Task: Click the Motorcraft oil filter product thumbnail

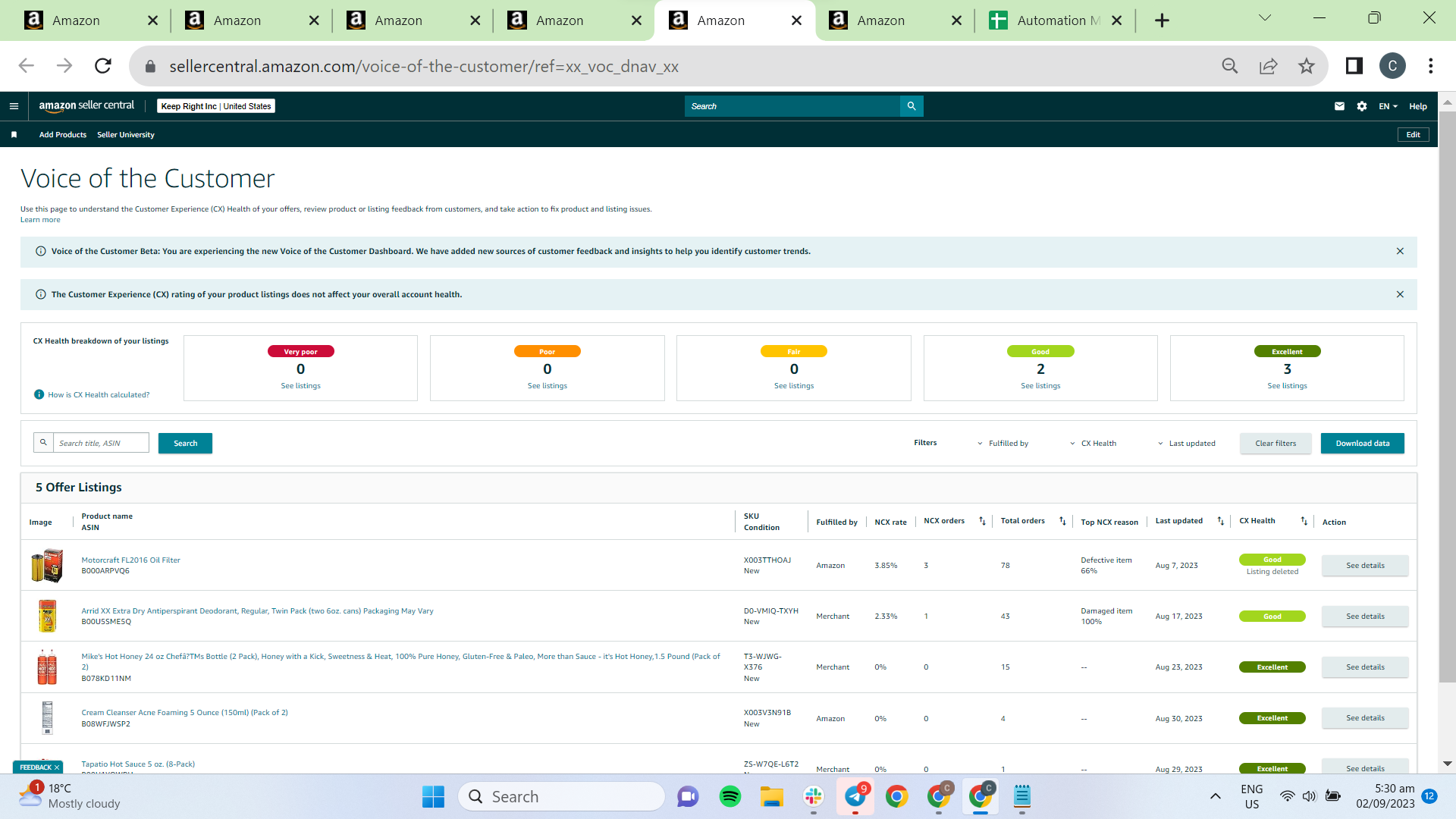Action: [x=47, y=566]
